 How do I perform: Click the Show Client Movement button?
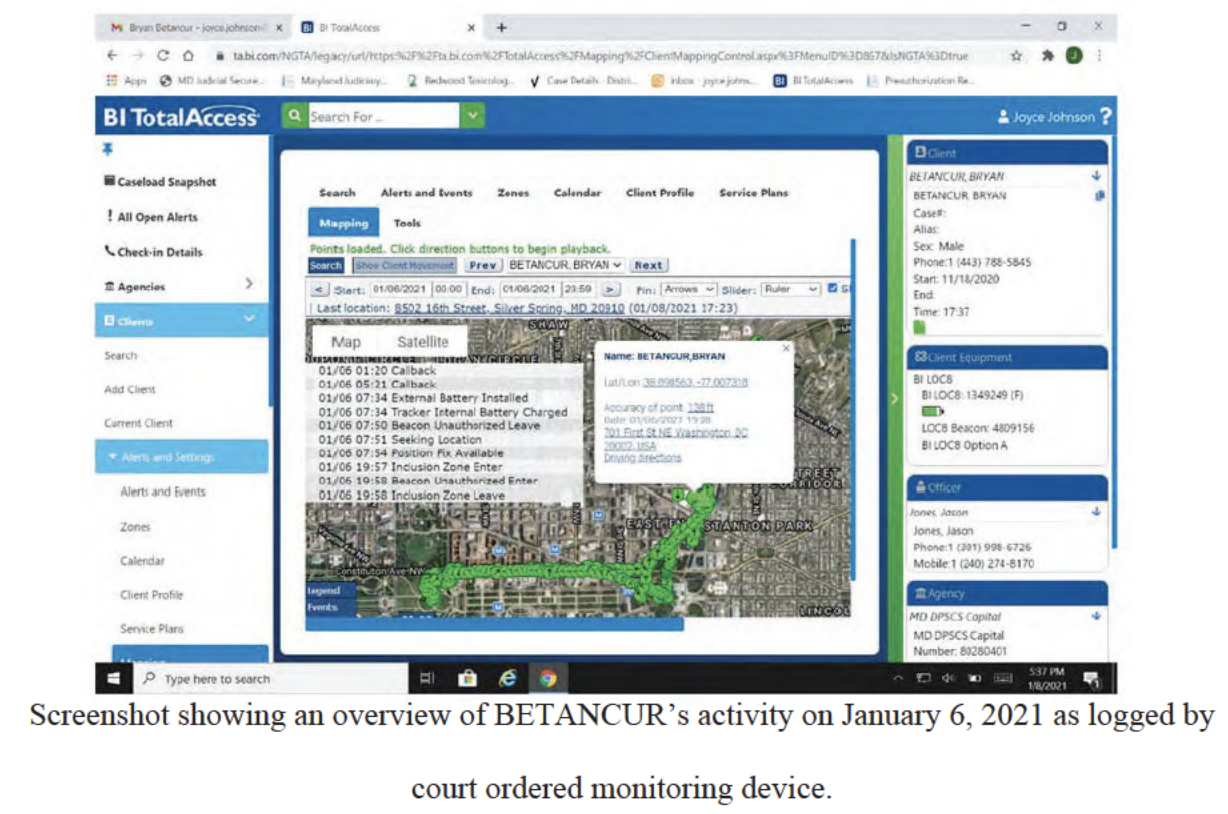point(405,265)
